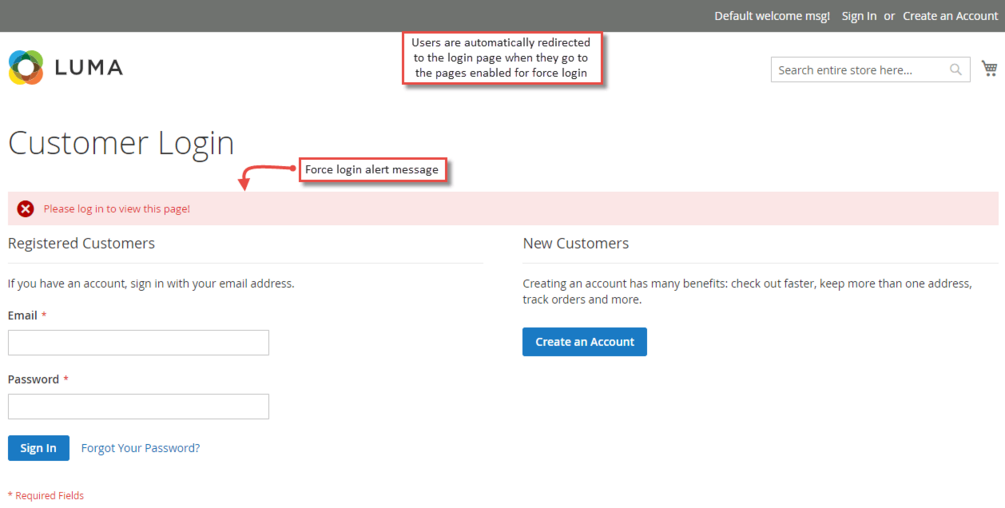
Task: Click the Registered Customers section heading
Action: 81,243
